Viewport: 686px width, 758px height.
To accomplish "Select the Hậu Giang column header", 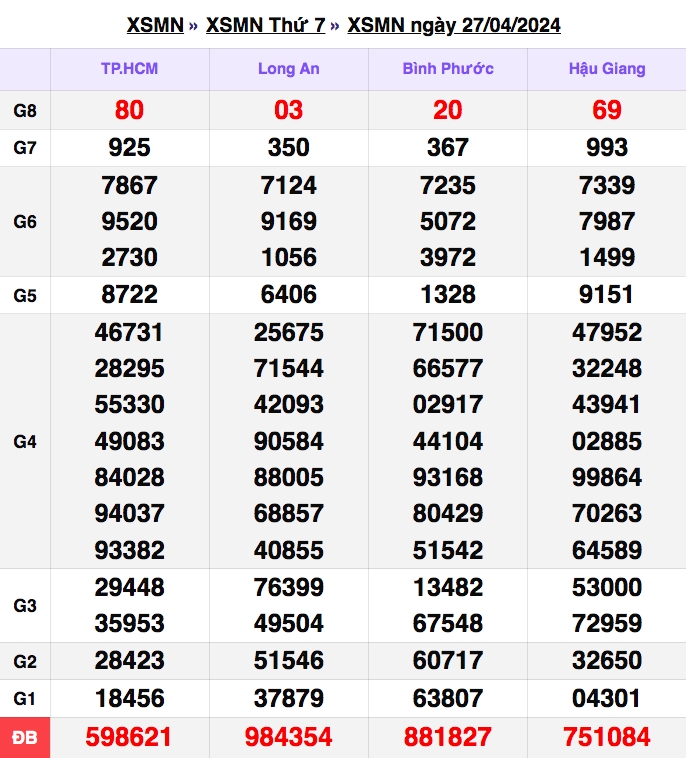I will pos(607,69).
